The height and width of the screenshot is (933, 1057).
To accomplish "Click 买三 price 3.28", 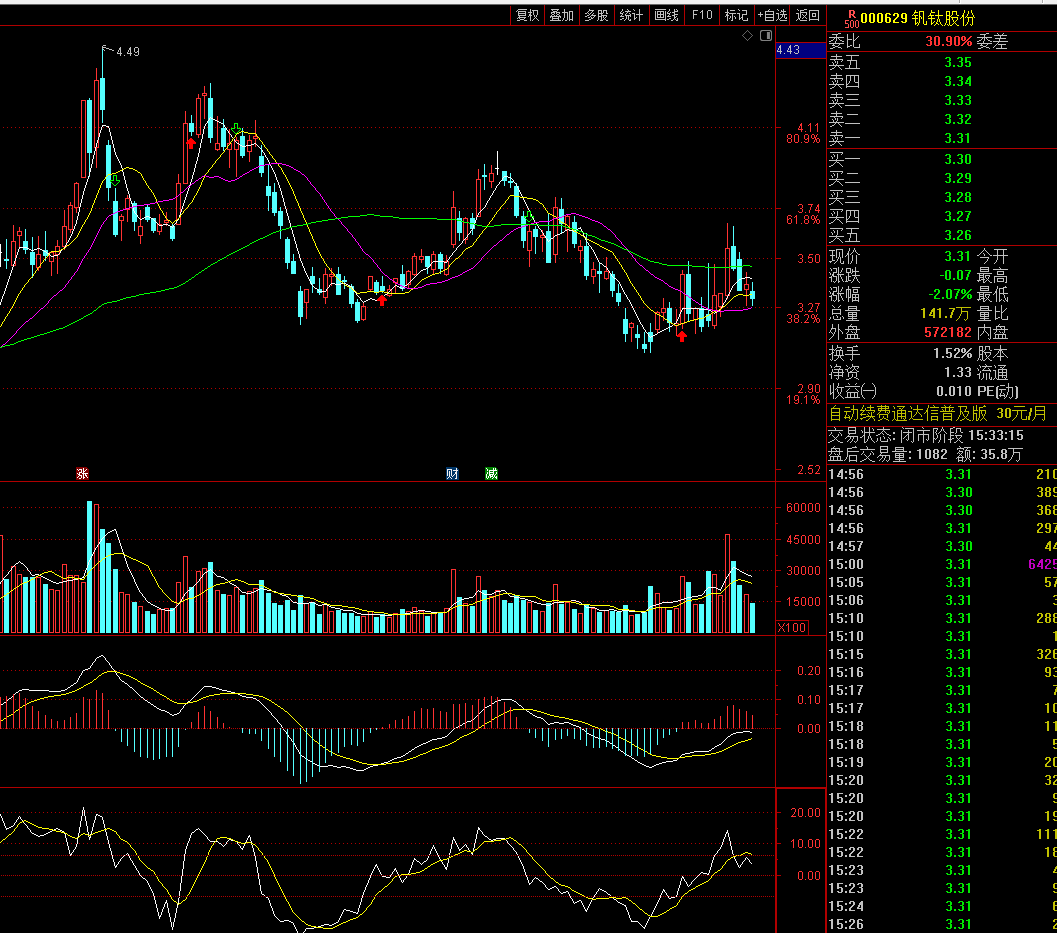I will pyautogui.click(x=957, y=197).
